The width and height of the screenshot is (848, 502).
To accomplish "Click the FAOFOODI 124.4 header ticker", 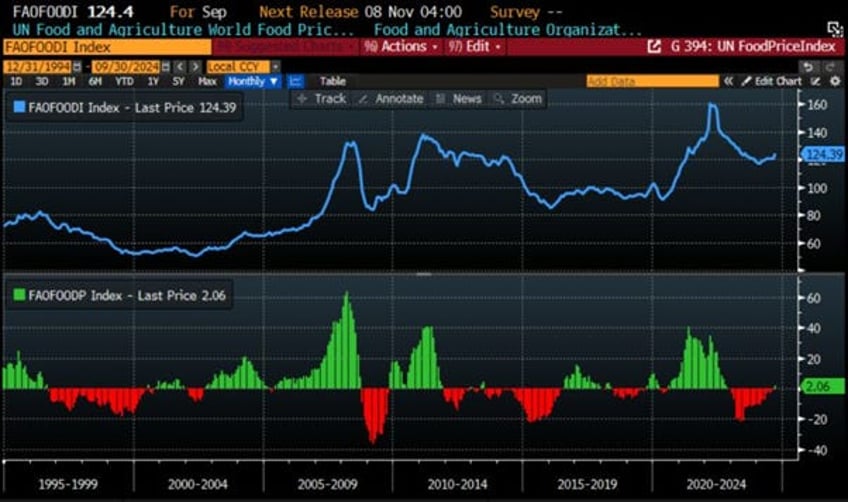I will tap(72, 11).
